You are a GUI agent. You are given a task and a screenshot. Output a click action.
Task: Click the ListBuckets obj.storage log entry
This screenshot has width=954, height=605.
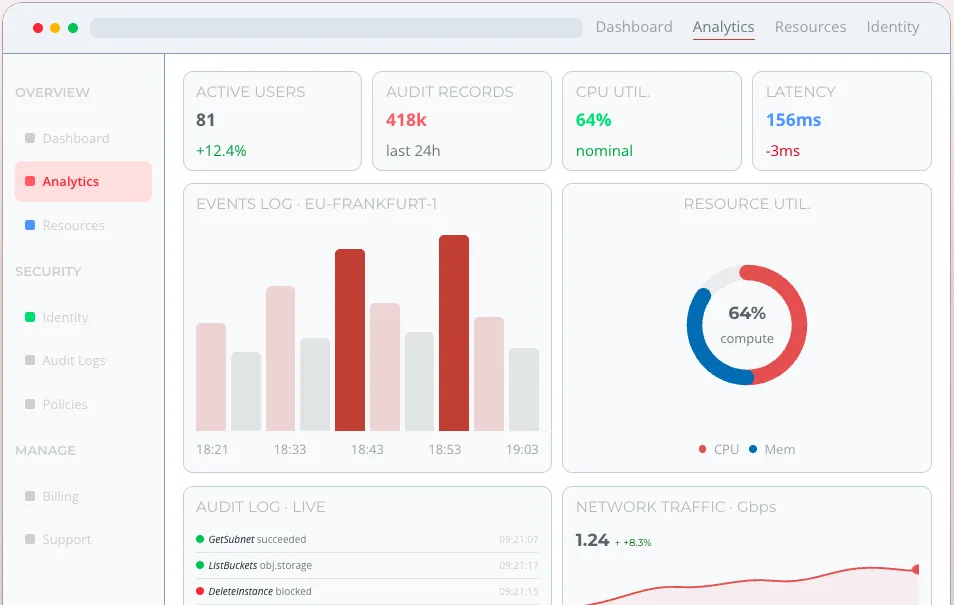(367, 565)
